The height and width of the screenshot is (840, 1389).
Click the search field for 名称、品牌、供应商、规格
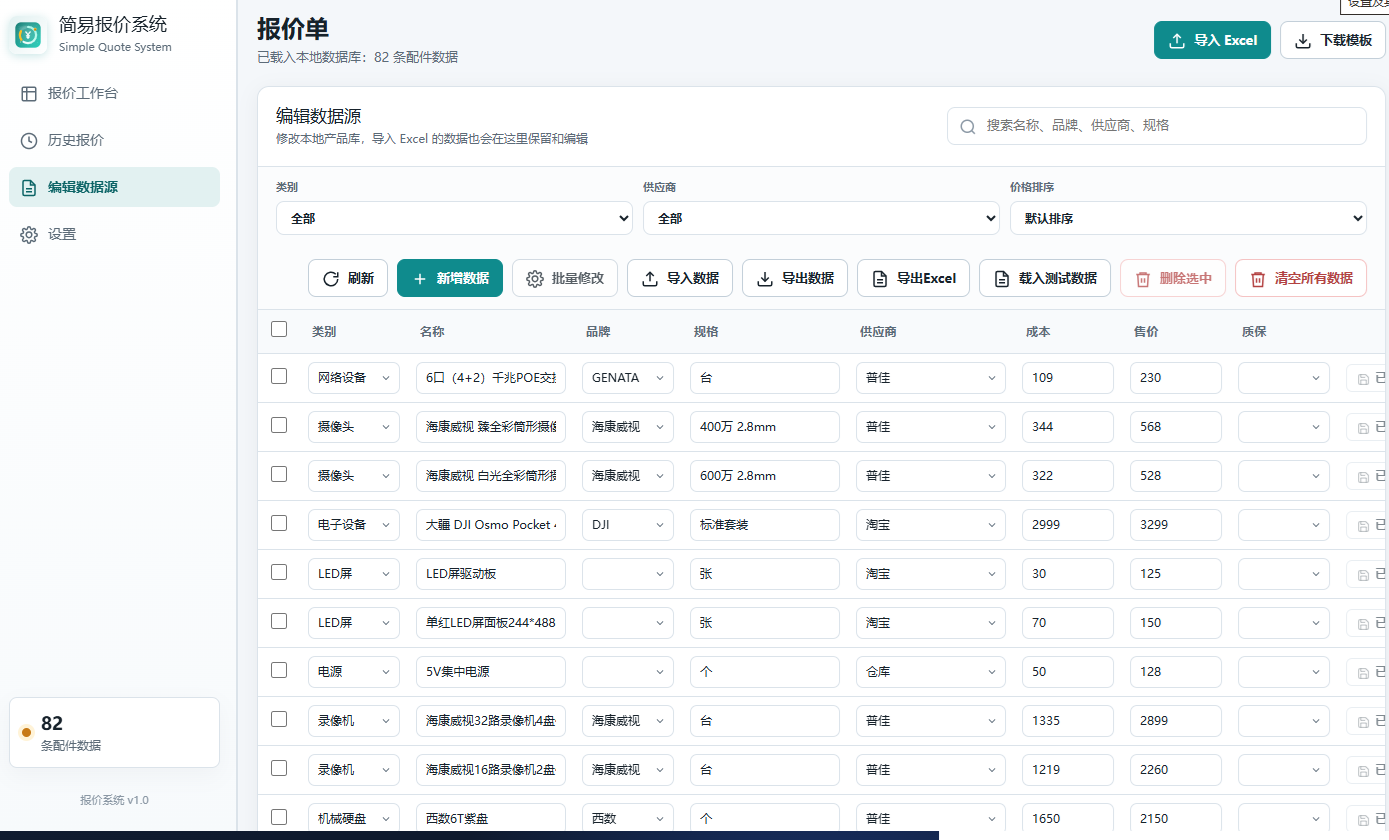1157,126
